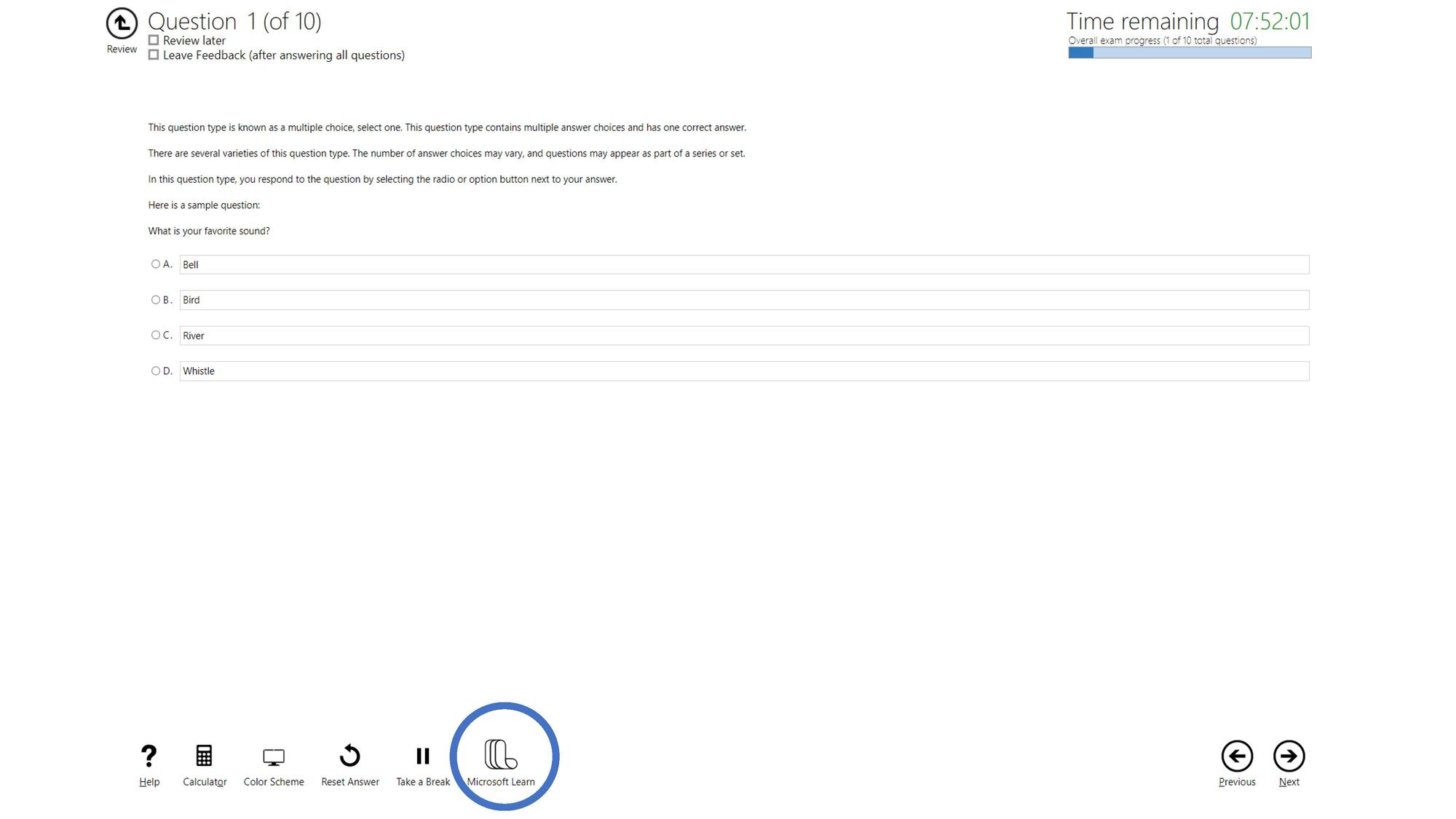Toggle Review Later checkbox
The width and height of the screenshot is (1456, 819).
click(x=154, y=40)
